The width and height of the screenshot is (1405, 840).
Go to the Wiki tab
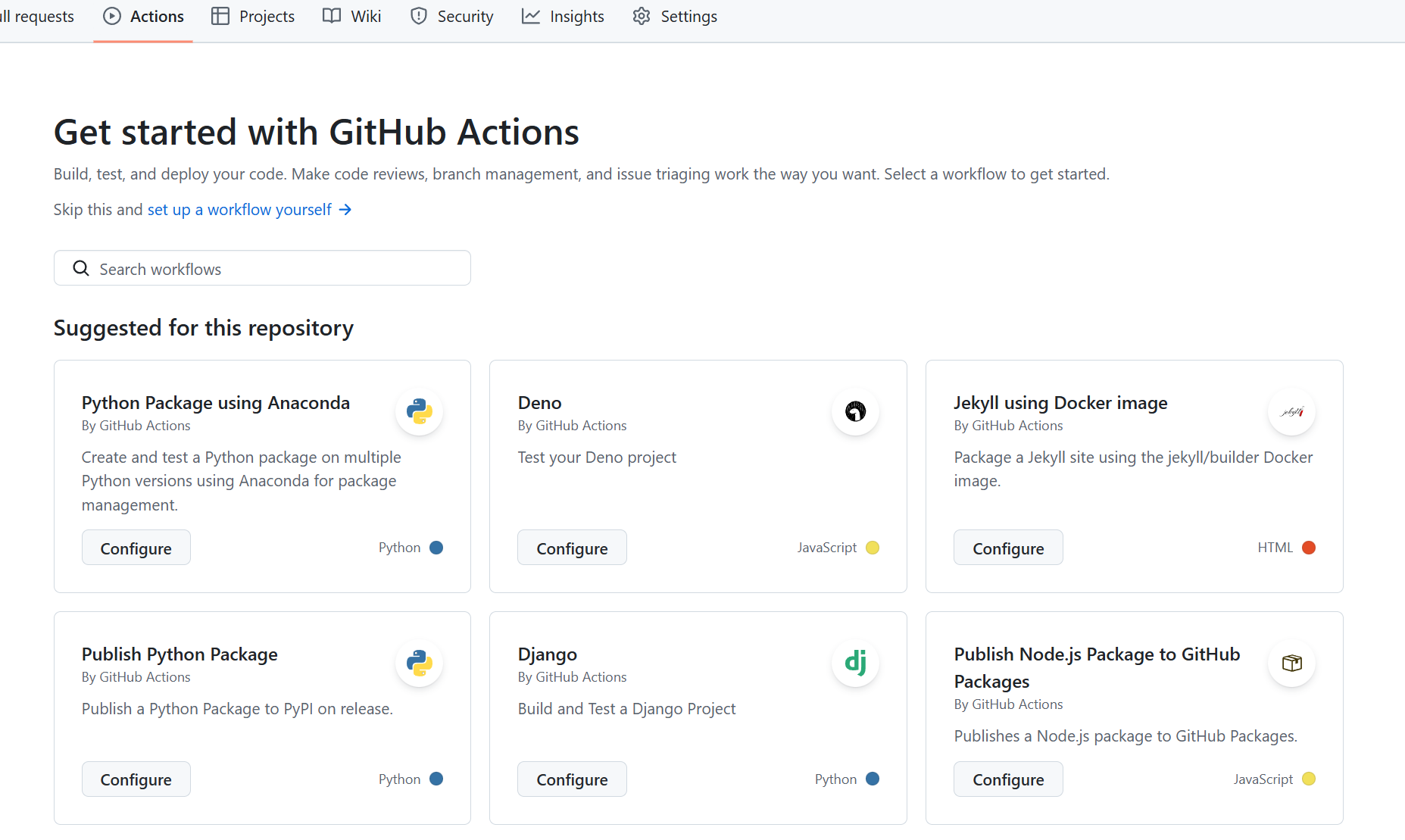click(352, 16)
